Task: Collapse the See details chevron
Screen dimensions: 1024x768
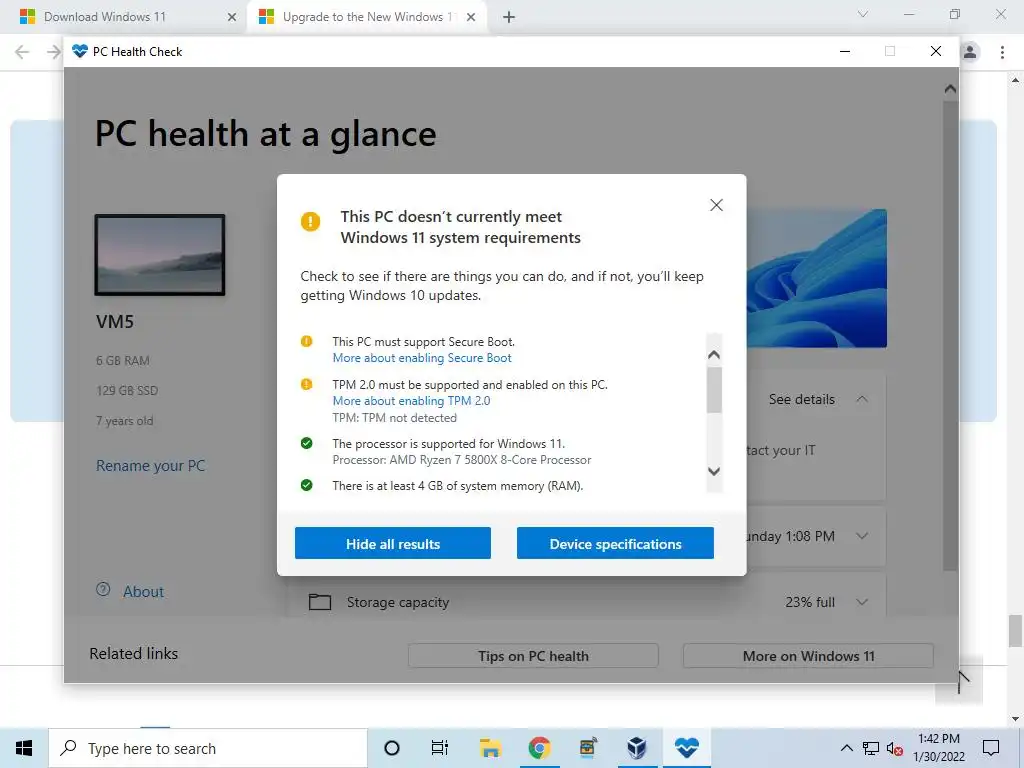Action: [862, 399]
